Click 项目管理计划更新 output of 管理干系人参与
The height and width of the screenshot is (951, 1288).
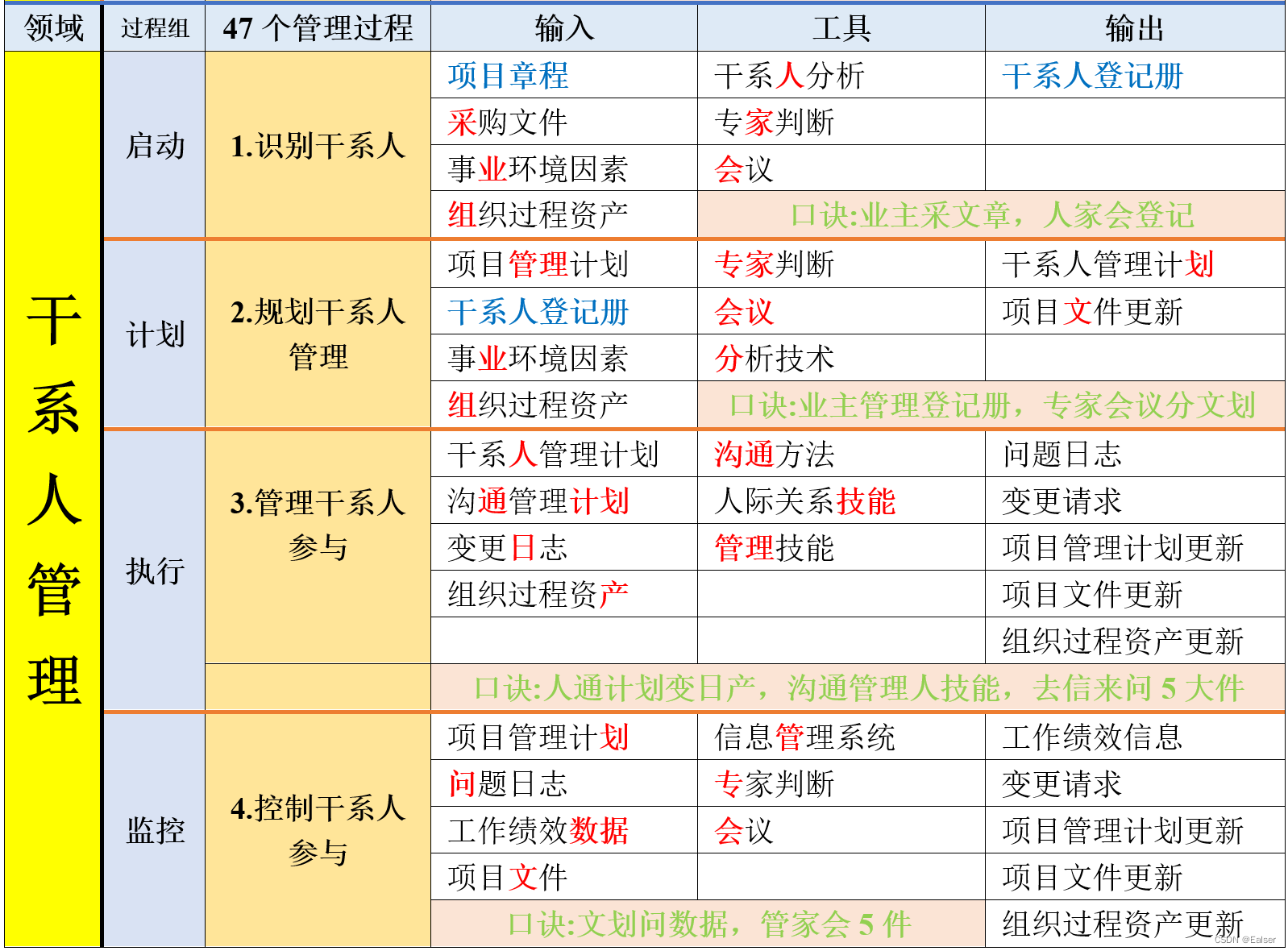1135,547
